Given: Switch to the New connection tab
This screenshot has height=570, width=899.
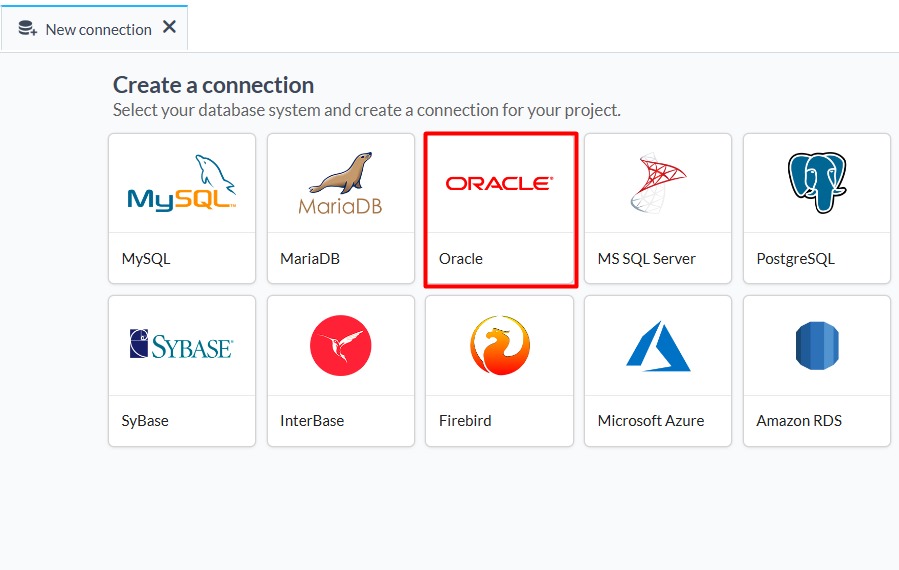Looking at the screenshot, I should pos(95,28).
